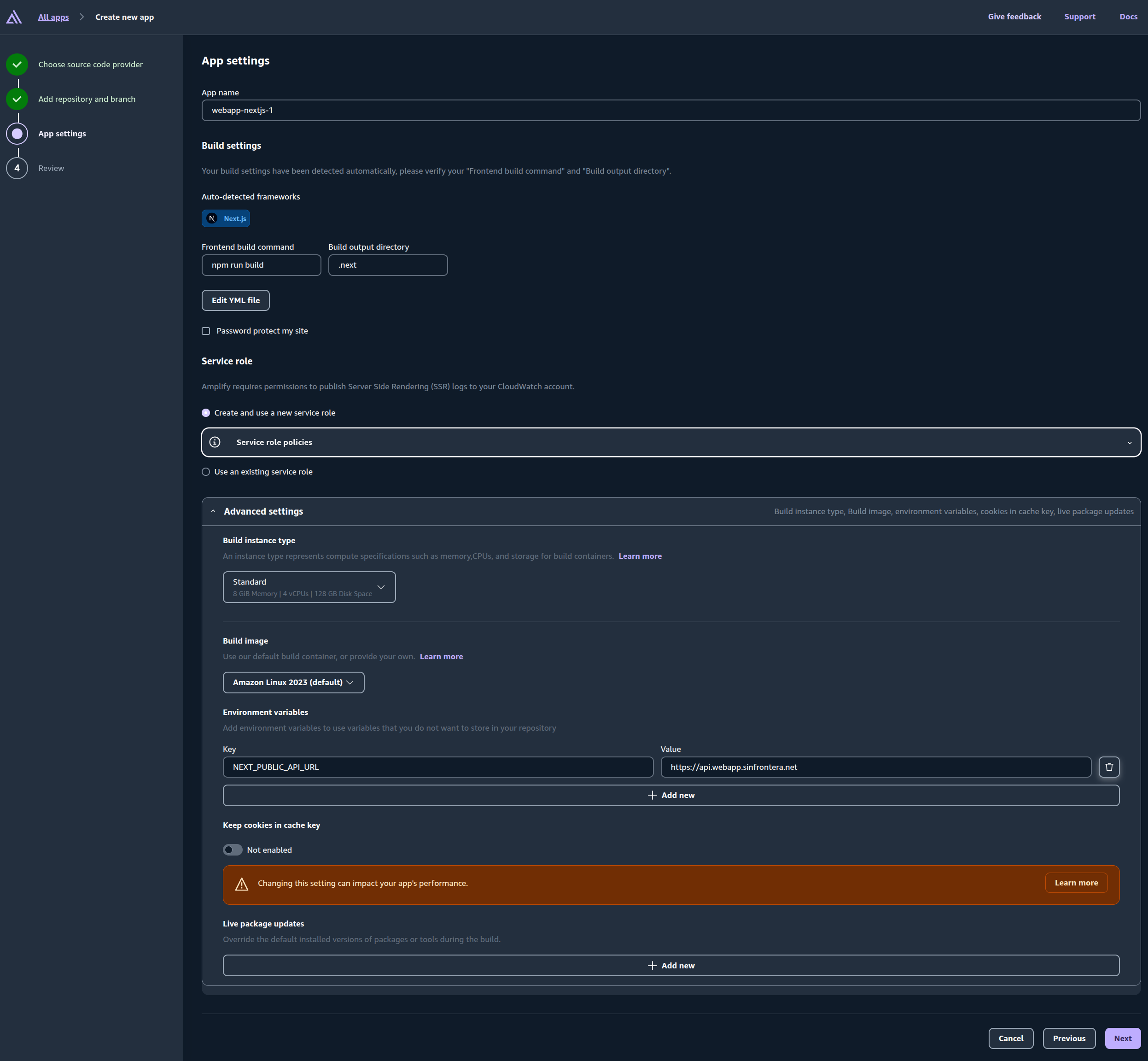
Task: Select Use an existing service role
Action: (x=206, y=472)
